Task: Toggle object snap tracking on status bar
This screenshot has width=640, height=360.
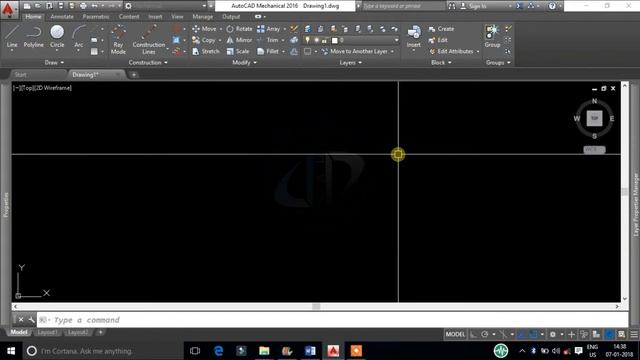Action: [521, 334]
